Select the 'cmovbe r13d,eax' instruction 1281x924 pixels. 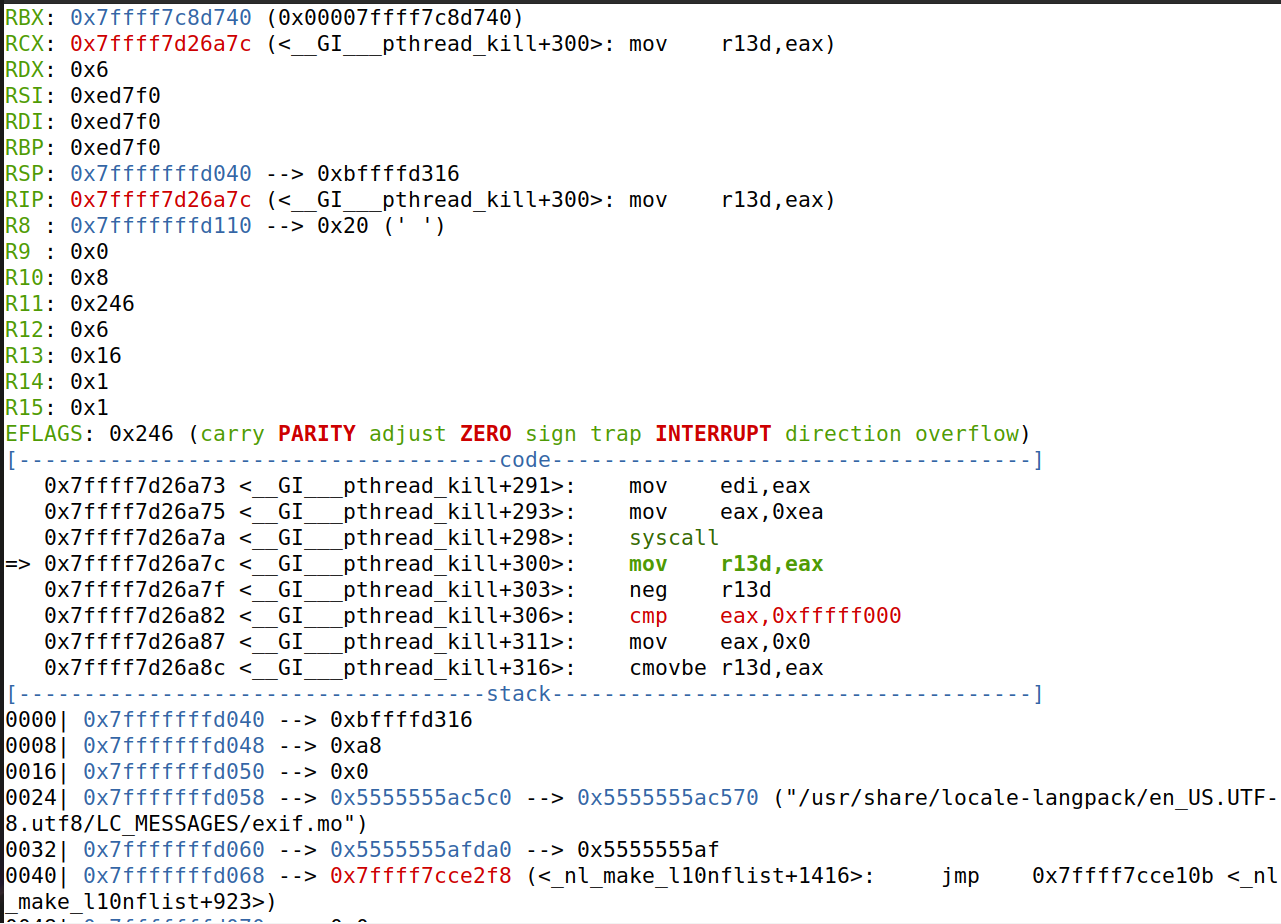(x=726, y=668)
